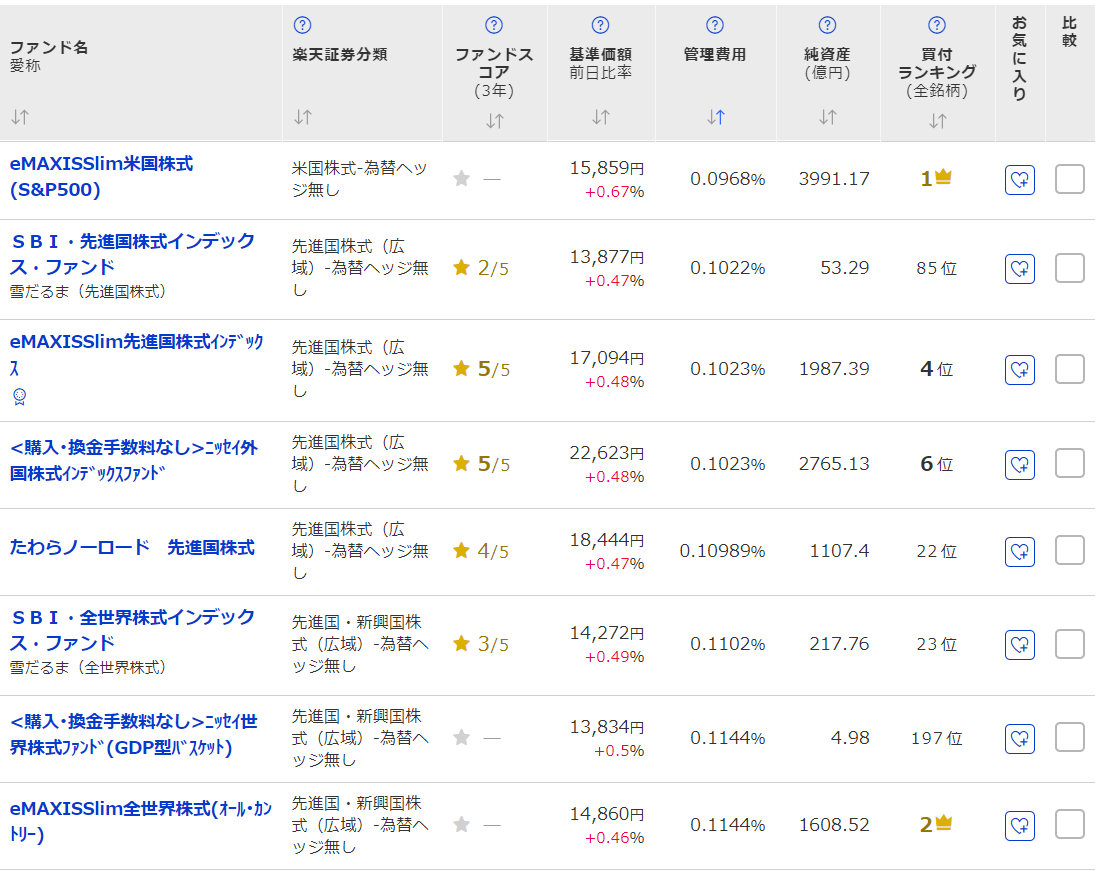Open eMAXISSlim米国株式(S&P500) fund page
Image resolution: width=1102 pixels, height=875 pixels.
coord(101,177)
